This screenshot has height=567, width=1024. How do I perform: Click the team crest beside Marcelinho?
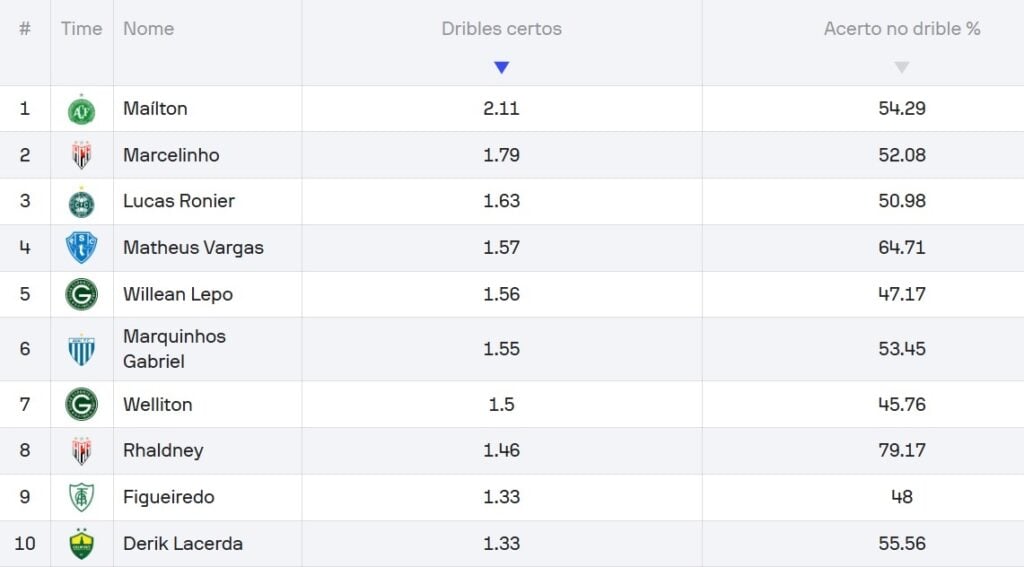82,155
